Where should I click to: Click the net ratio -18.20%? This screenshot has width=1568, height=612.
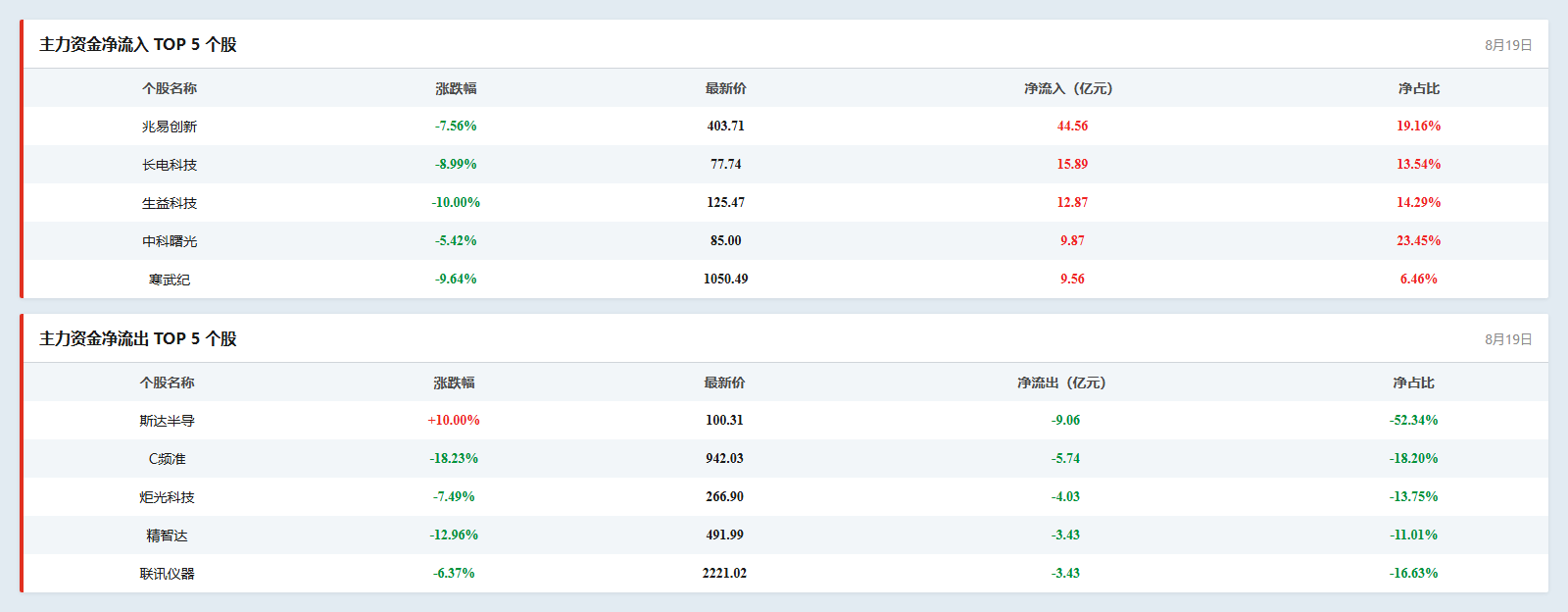point(1414,459)
